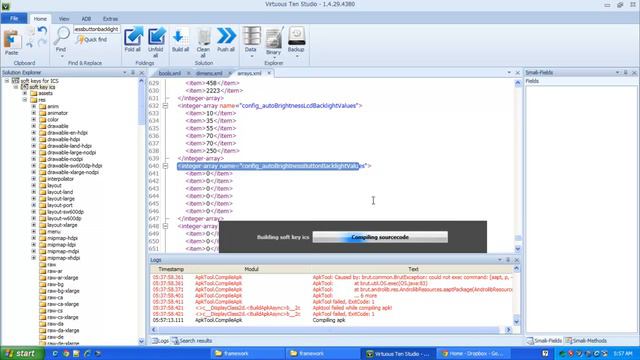Expand the anim folder node
This screenshot has height=360, width=640.
[x=34, y=107]
